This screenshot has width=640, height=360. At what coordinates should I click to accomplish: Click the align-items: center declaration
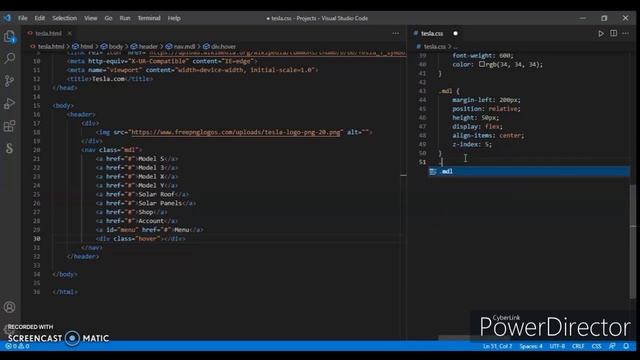(x=488, y=136)
